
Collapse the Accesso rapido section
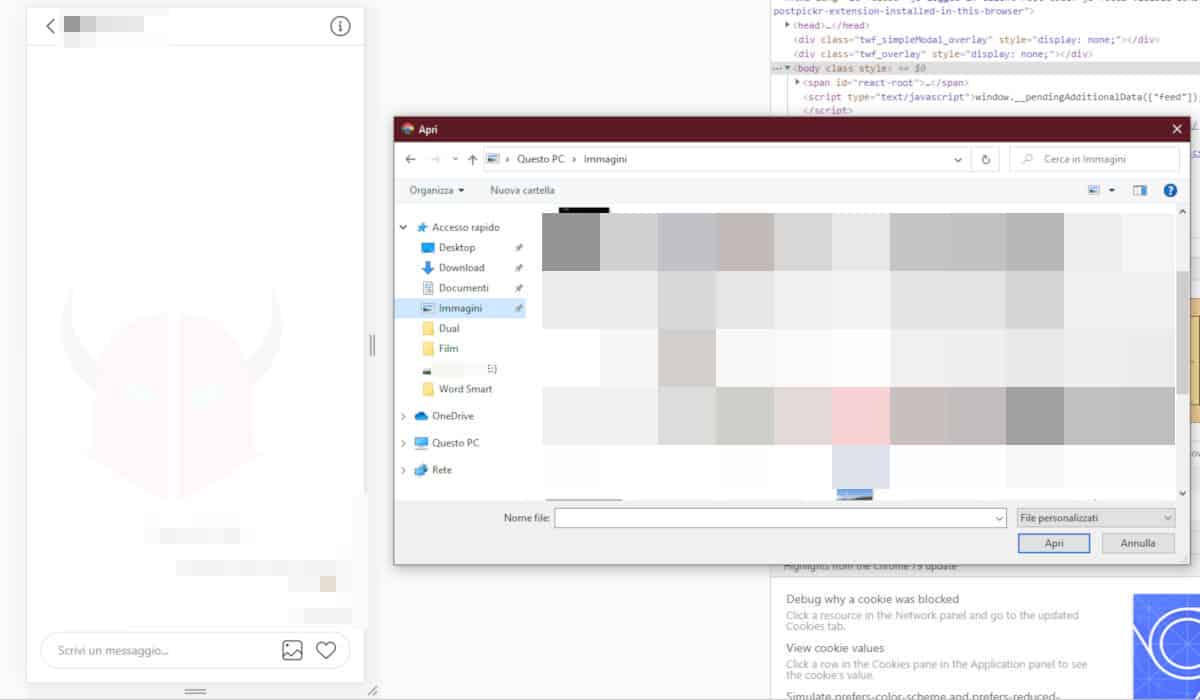[x=403, y=228]
